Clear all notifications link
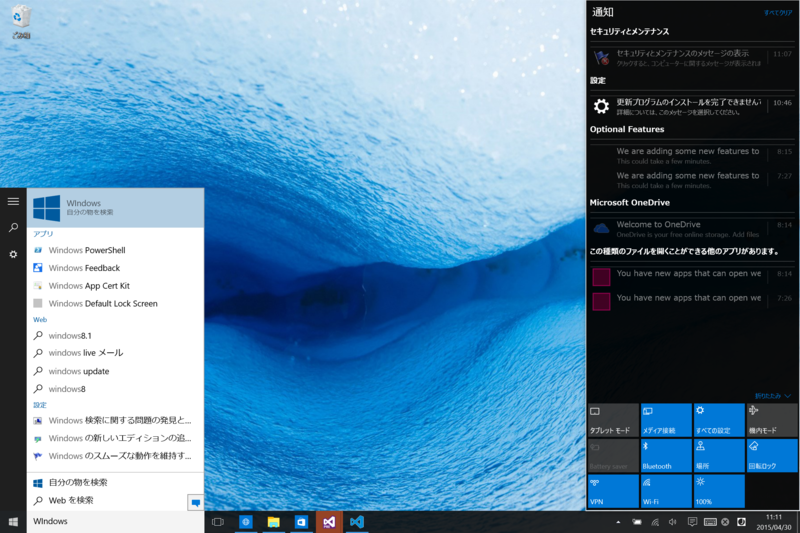Screen dimensions: 800x533 pyautogui.click(x=778, y=13)
